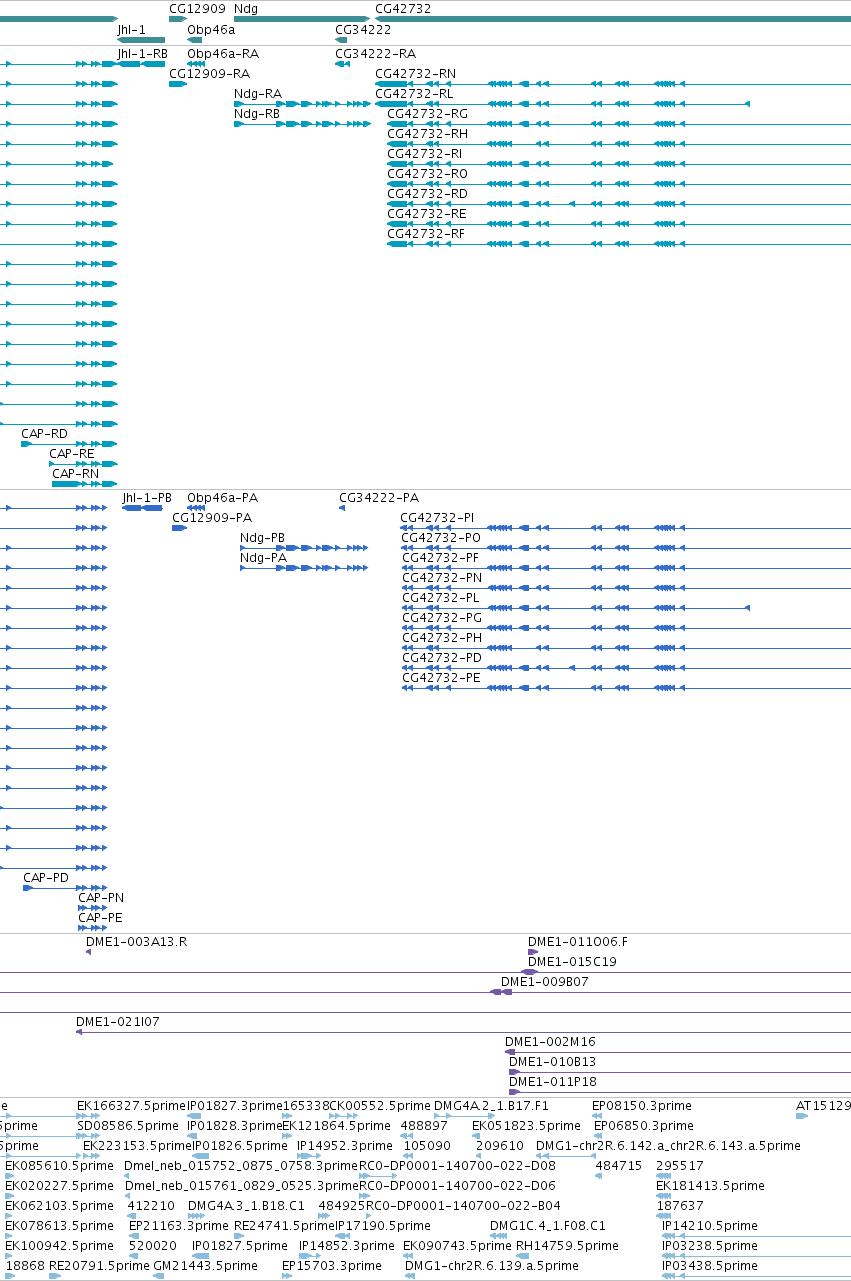Select EST IP03438.5prime

point(710,1265)
